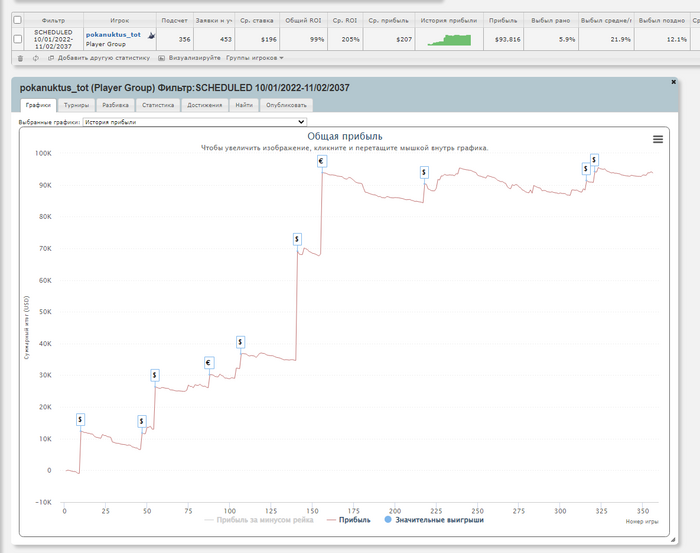
Task: Sort by the 'Выбыл рано' column header
Action: 550,21
